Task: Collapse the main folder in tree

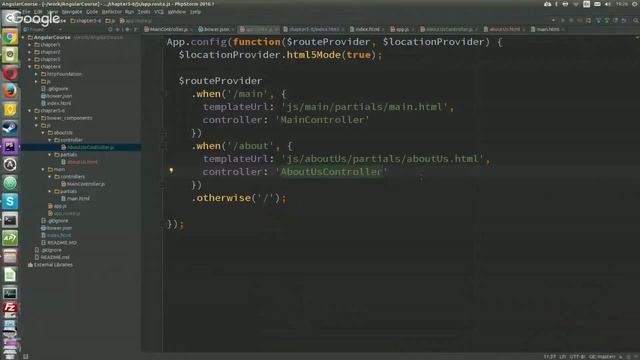Action: tap(43, 169)
